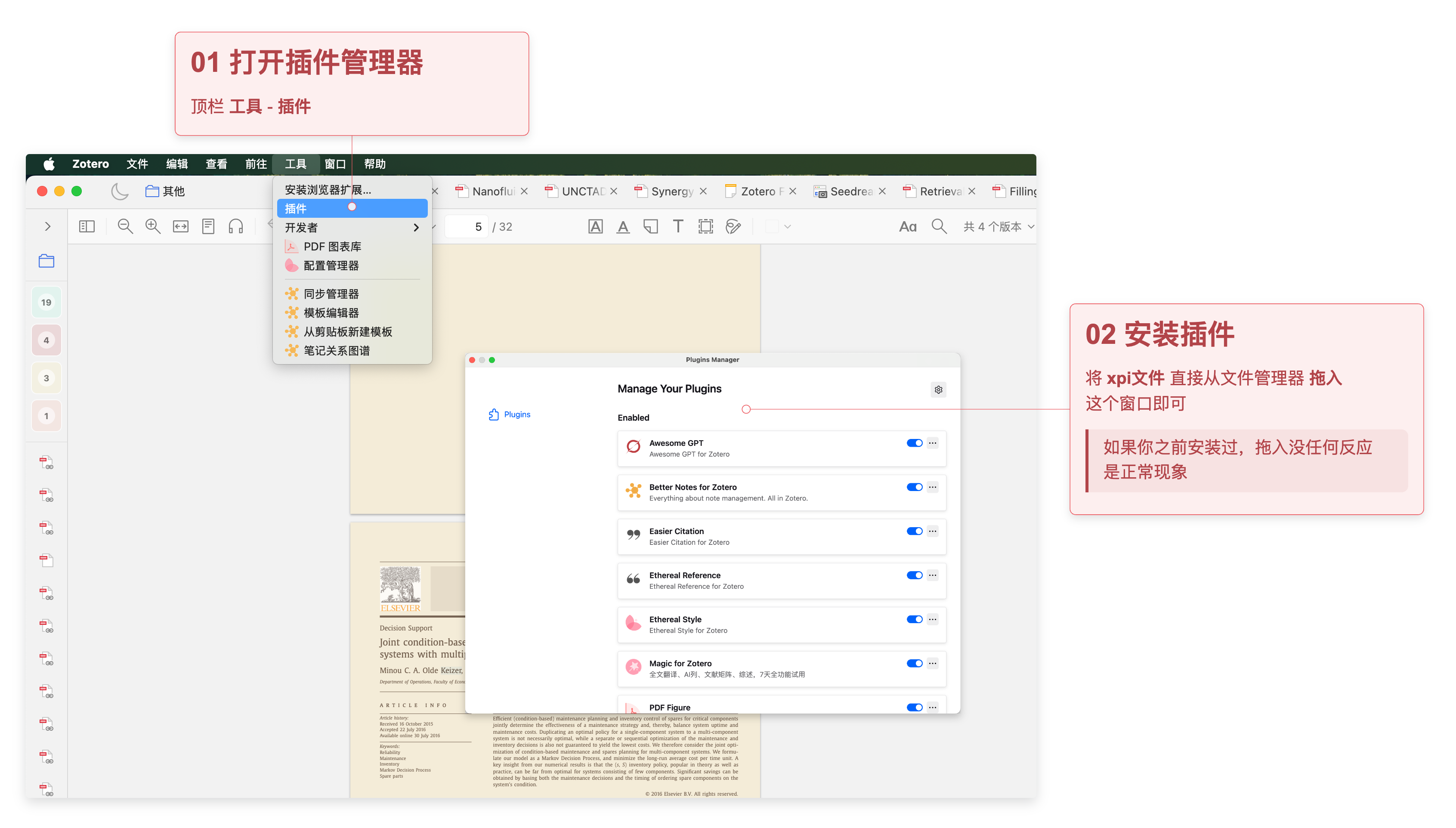Close the Retrieva tab
The height and width of the screenshot is (828, 1456).
pos(972,192)
